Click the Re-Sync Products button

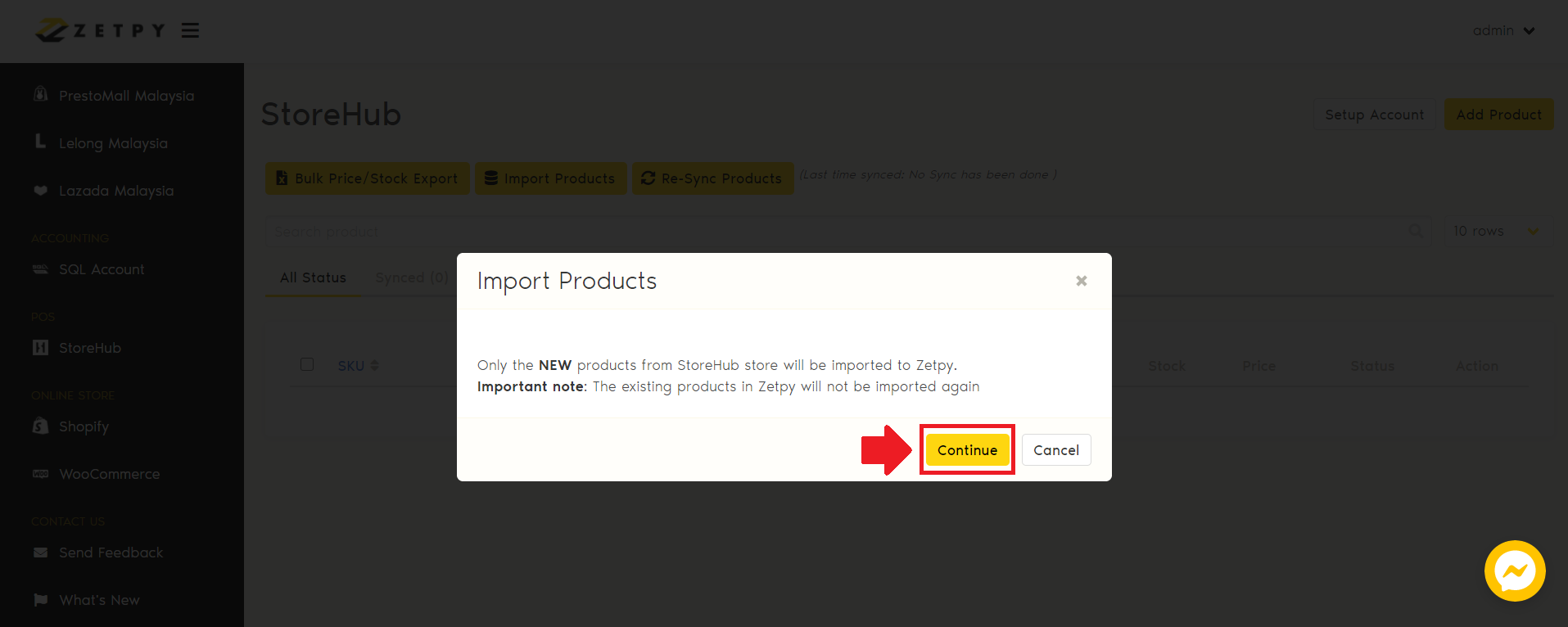pyautogui.click(x=712, y=178)
